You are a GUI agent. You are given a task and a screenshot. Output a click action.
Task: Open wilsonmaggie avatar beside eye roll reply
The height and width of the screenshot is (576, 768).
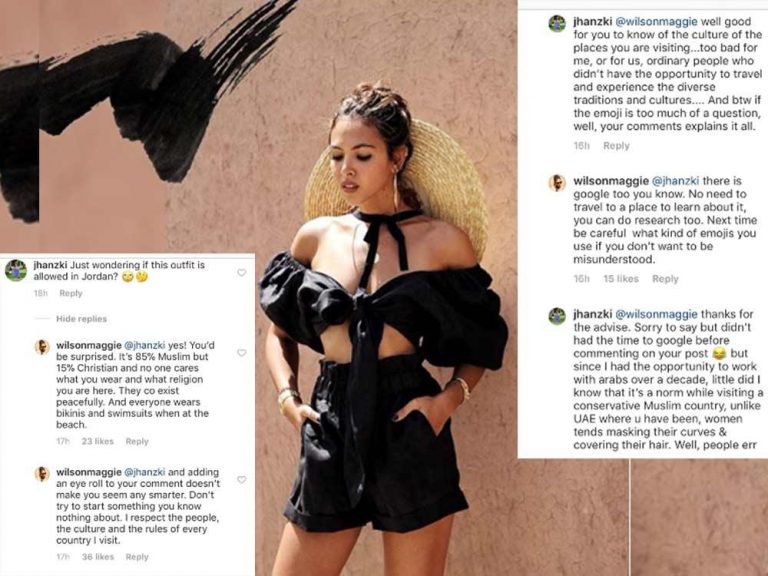click(x=42, y=474)
